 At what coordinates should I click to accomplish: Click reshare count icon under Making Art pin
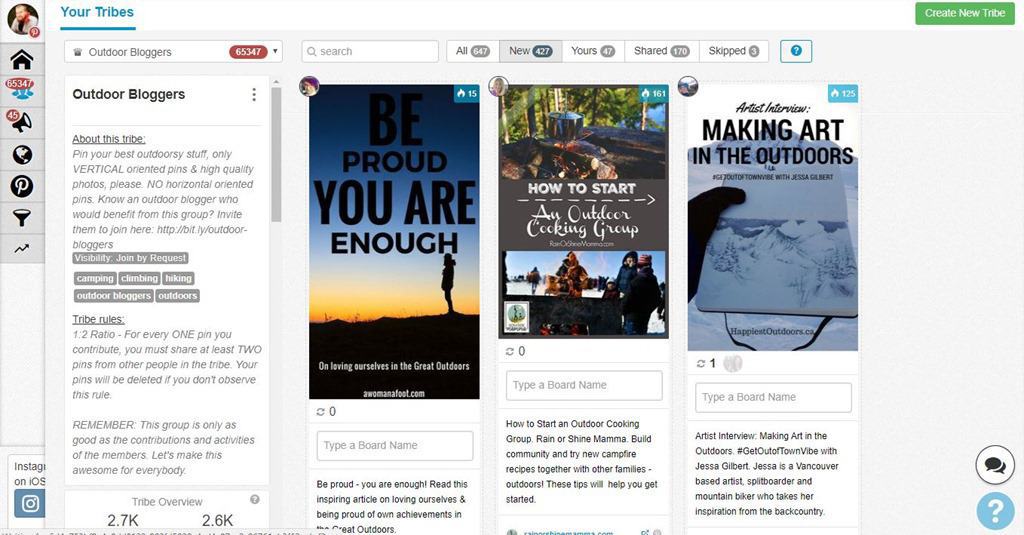pos(700,363)
